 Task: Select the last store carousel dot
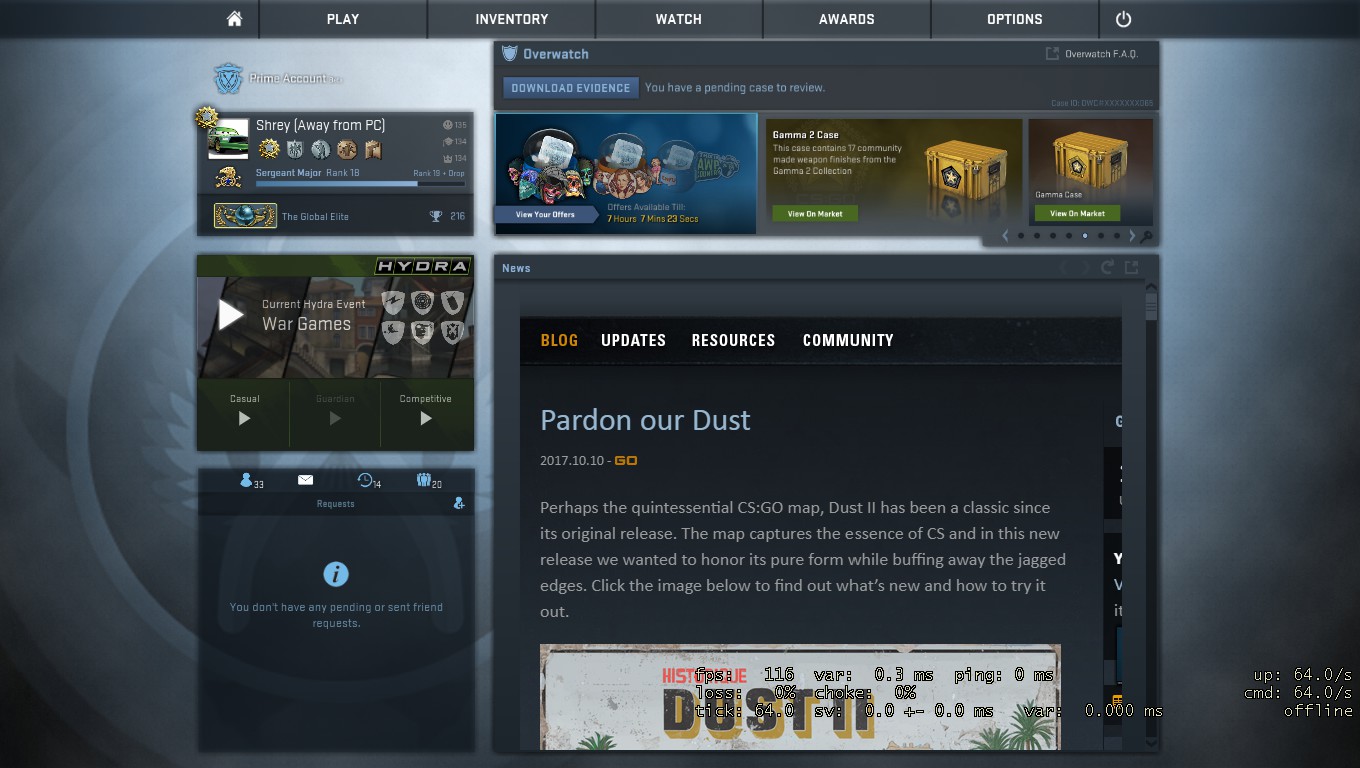(1118, 236)
